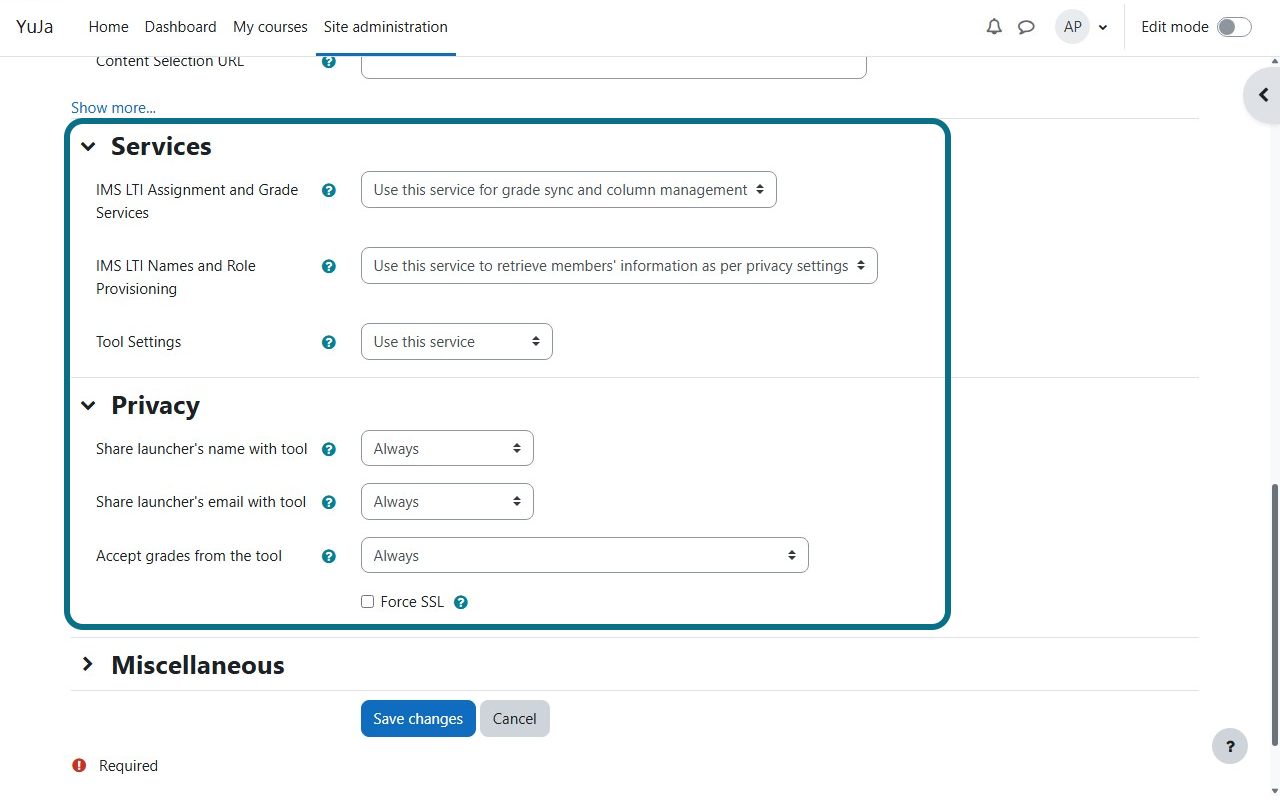Click help icon beside IMS LTI Assignment and Grade Services

tap(328, 190)
